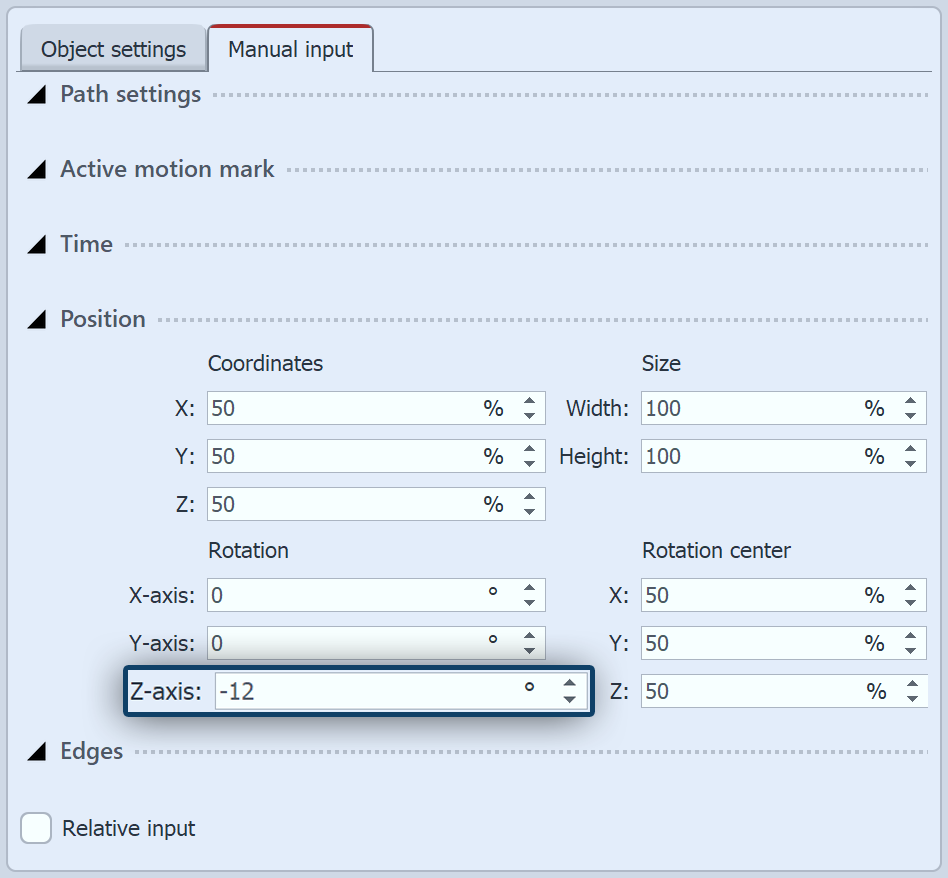Toggle the Time section triangle

click(x=37, y=245)
